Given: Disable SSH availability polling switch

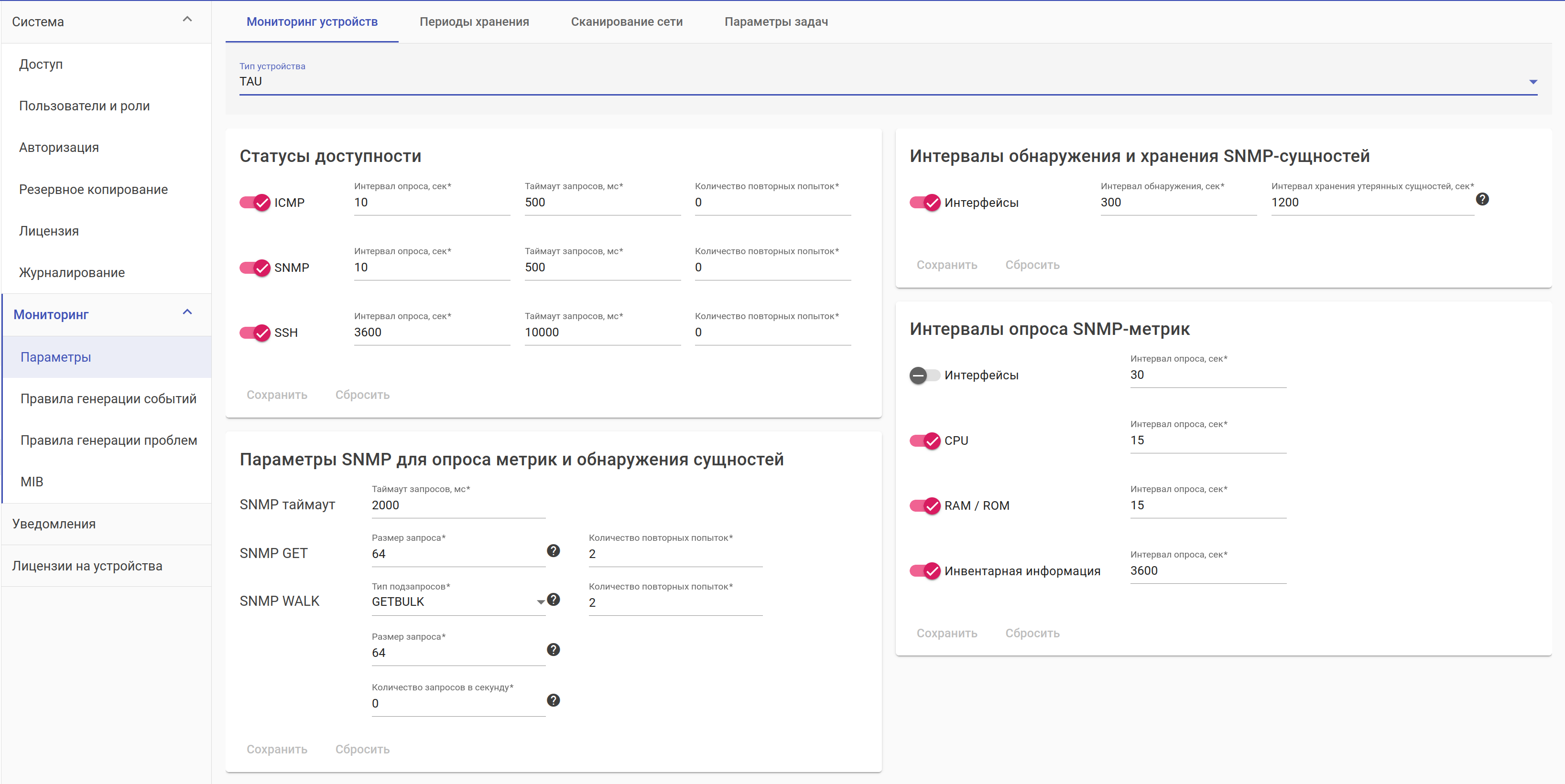Looking at the screenshot, I should pos(255,332).
